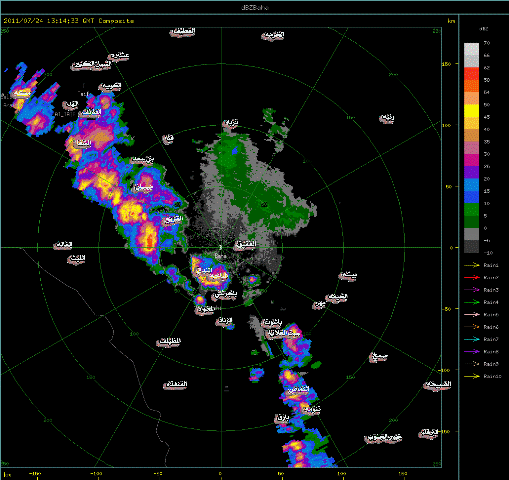Click the title text at window top
The width and height of the screenshot is (509, 480).
point(255,7)
